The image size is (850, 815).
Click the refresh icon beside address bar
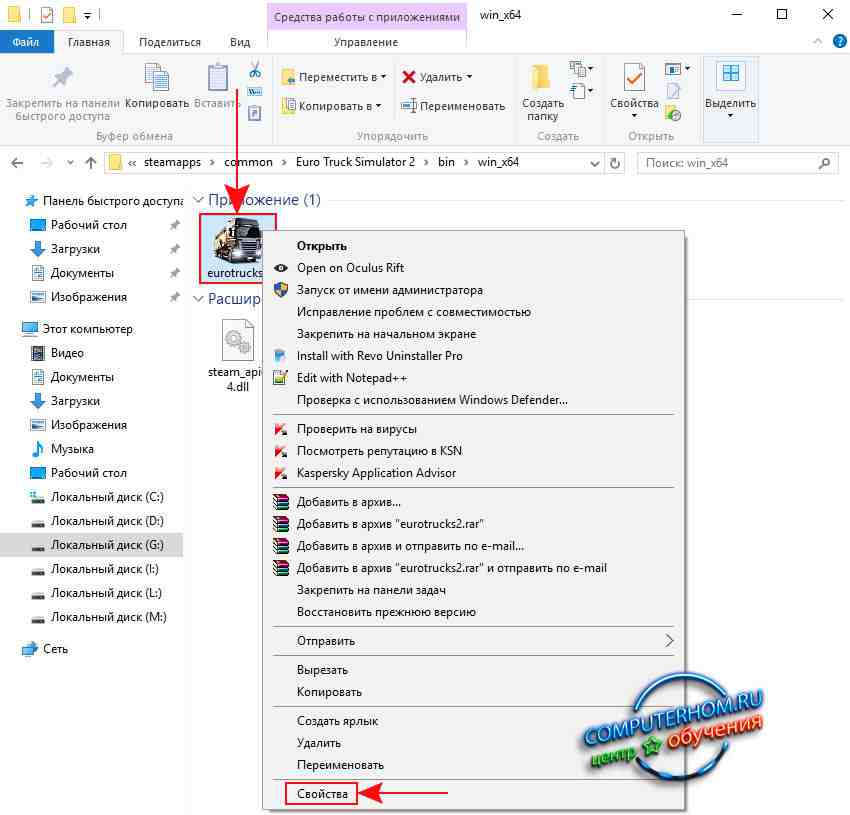[615, 162]
